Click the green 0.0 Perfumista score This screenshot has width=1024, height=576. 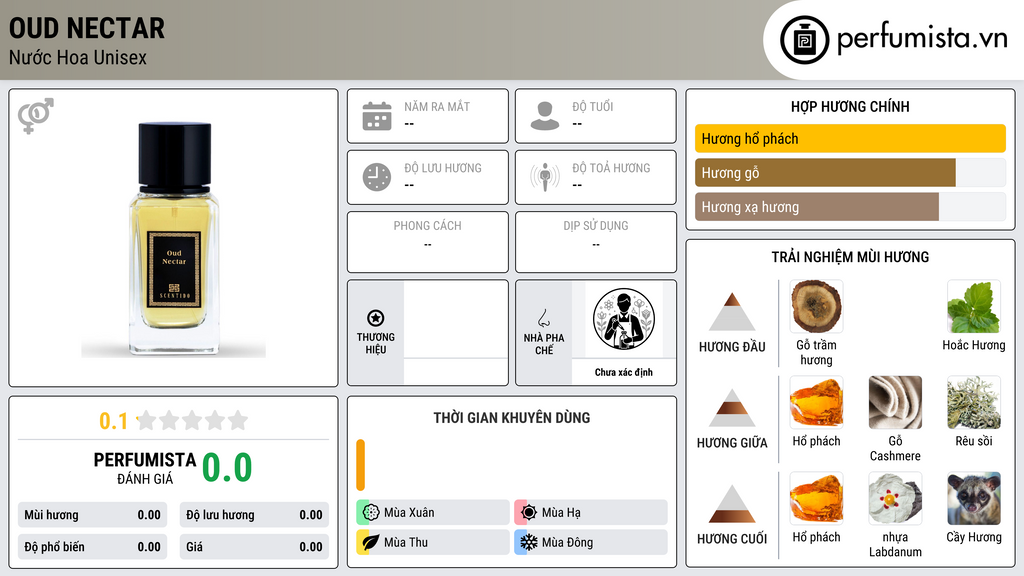(x=227, y=467)
